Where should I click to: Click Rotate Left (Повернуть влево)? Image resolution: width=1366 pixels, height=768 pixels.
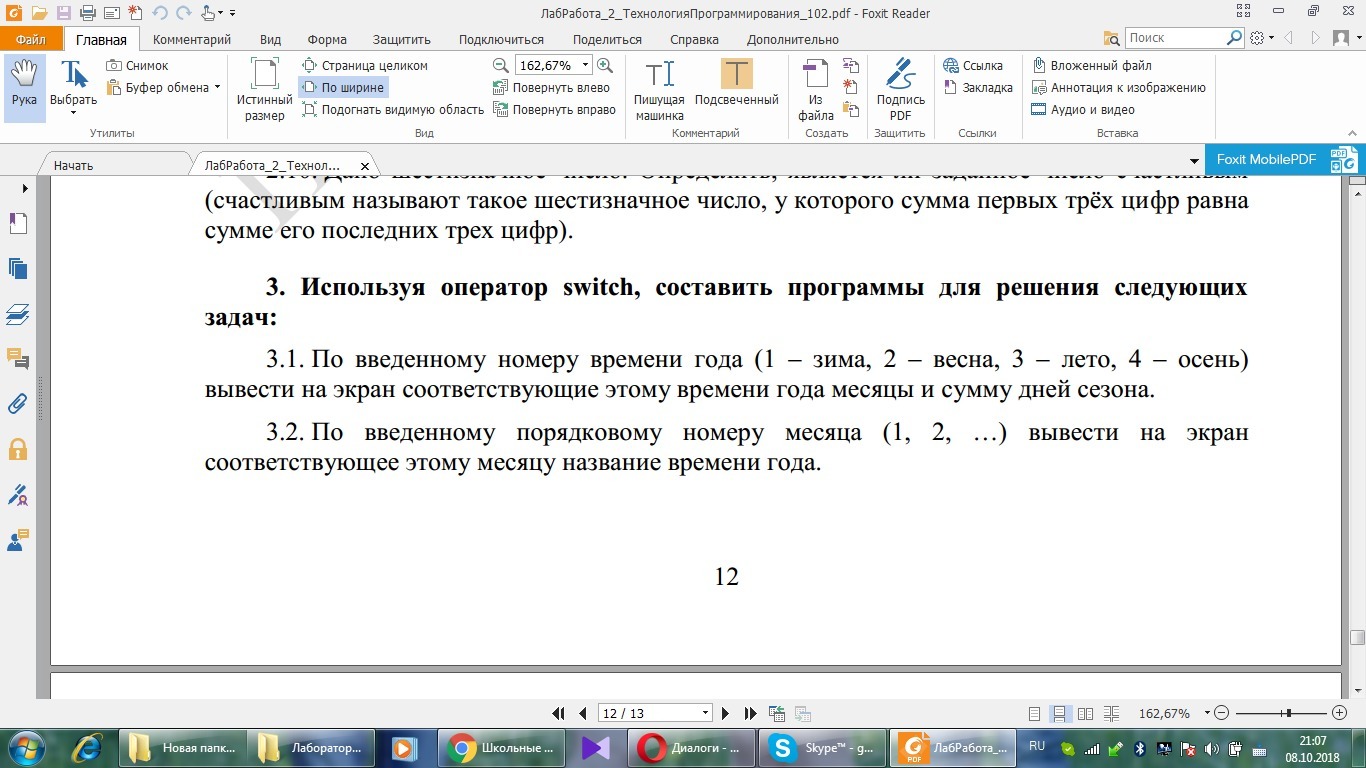(552, 88)
